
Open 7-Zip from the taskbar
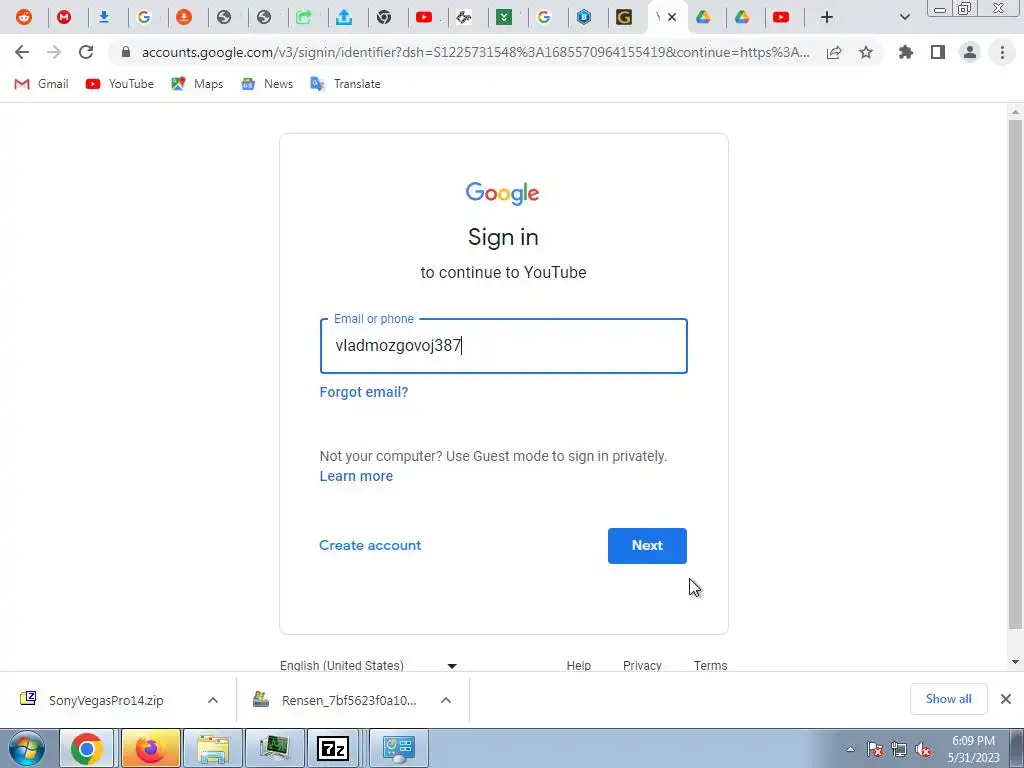point(333,748)
